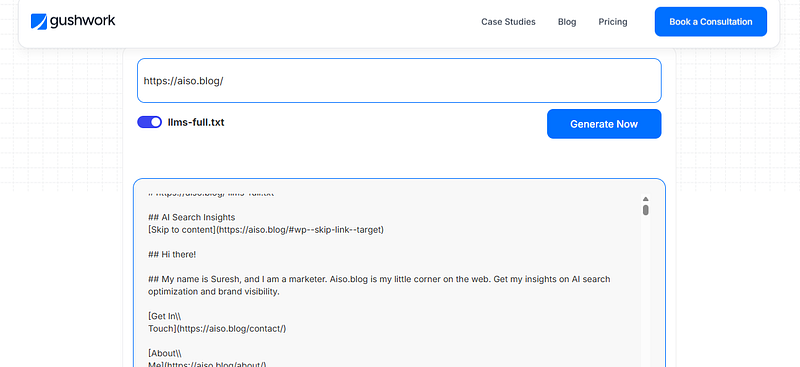Click the output area scrollbar thumb

645,210
